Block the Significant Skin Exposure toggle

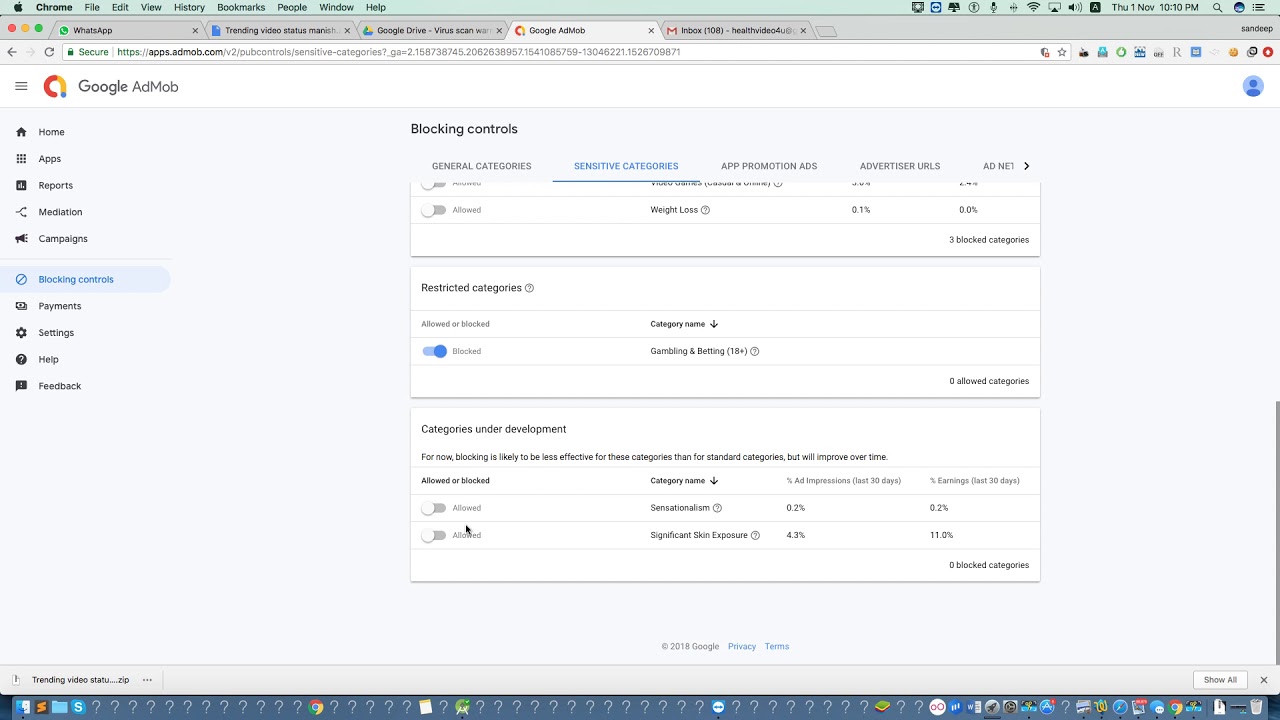click(x=433, y=535)
